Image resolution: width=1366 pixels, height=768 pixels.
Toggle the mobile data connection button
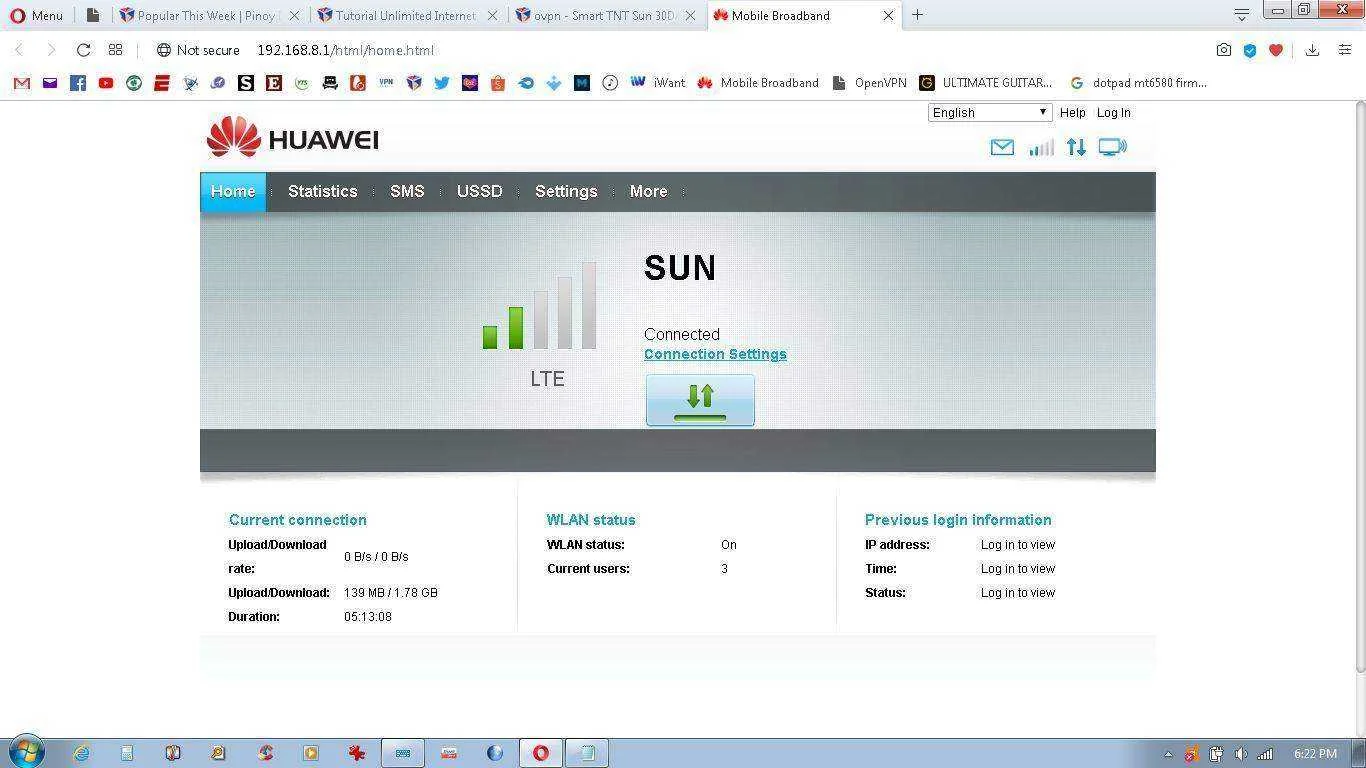coord(700,400)
